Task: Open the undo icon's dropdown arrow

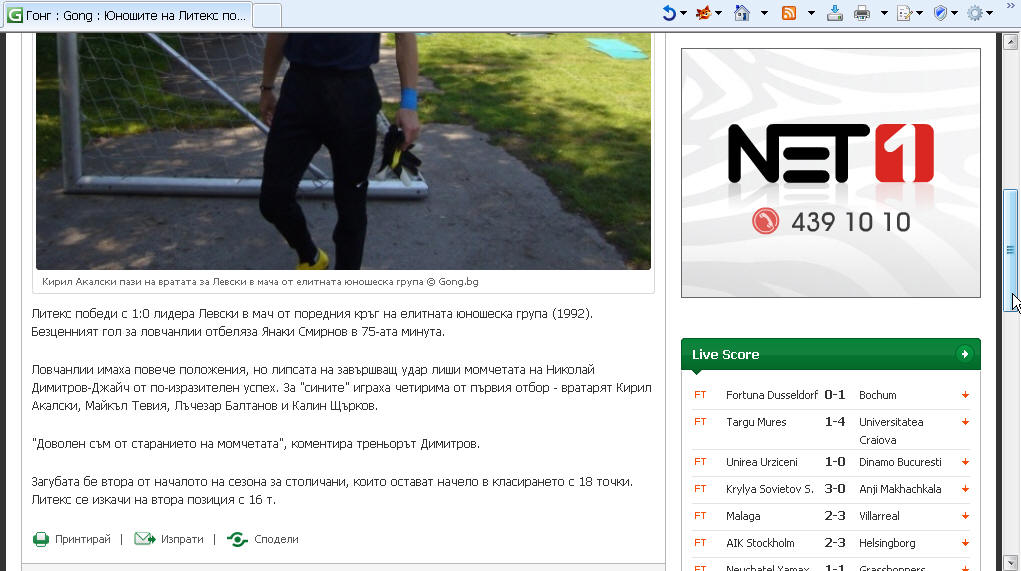Action: pos(684,13)
